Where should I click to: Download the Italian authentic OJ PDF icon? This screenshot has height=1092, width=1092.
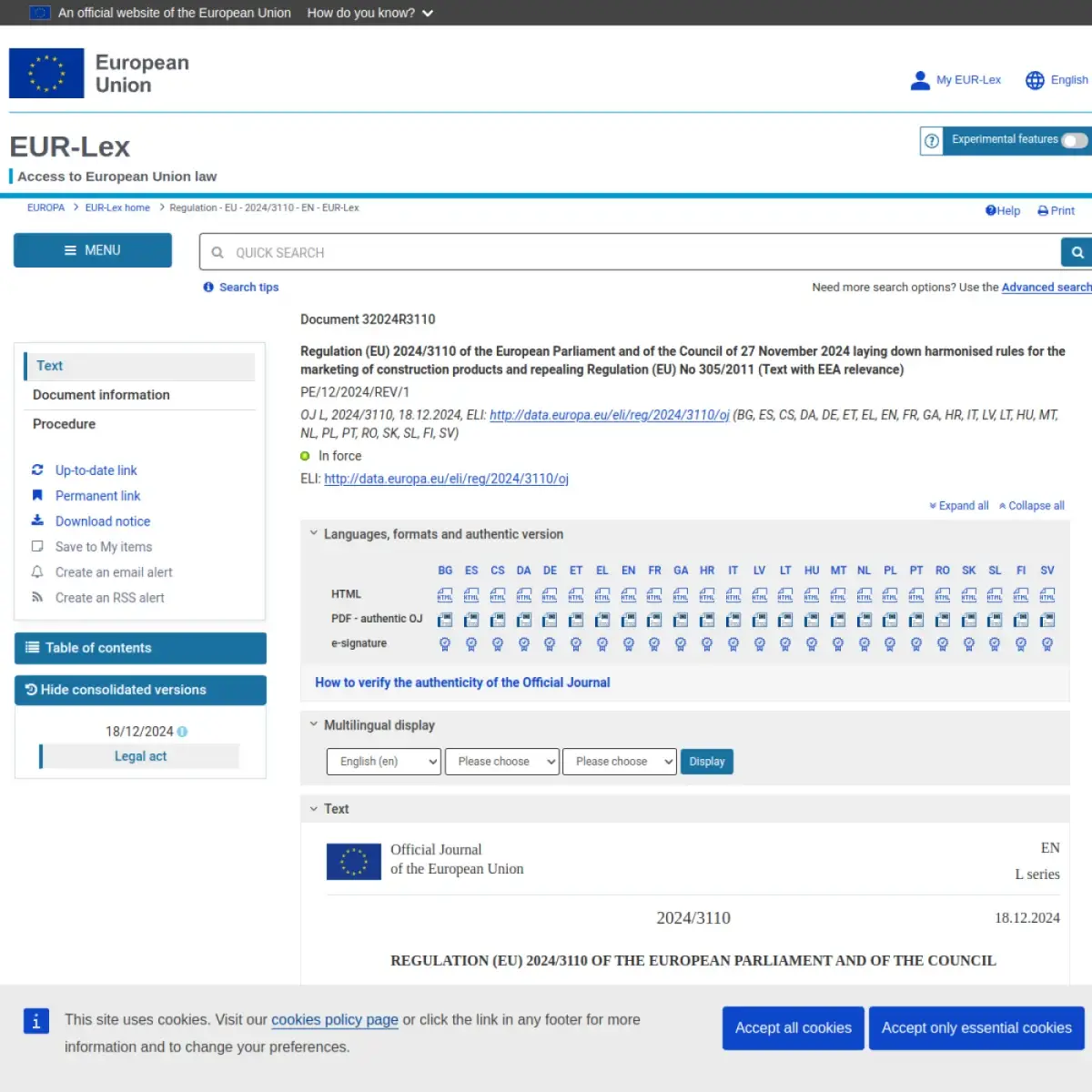point(733,620)
